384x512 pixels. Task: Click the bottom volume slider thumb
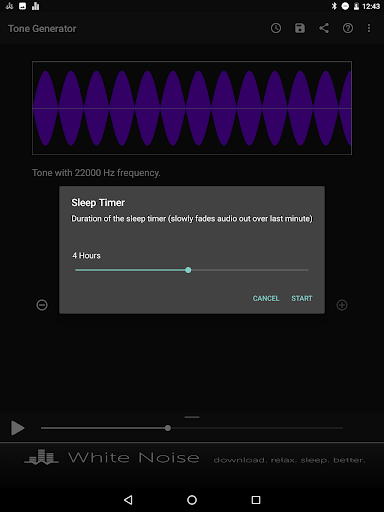[168, 428]
